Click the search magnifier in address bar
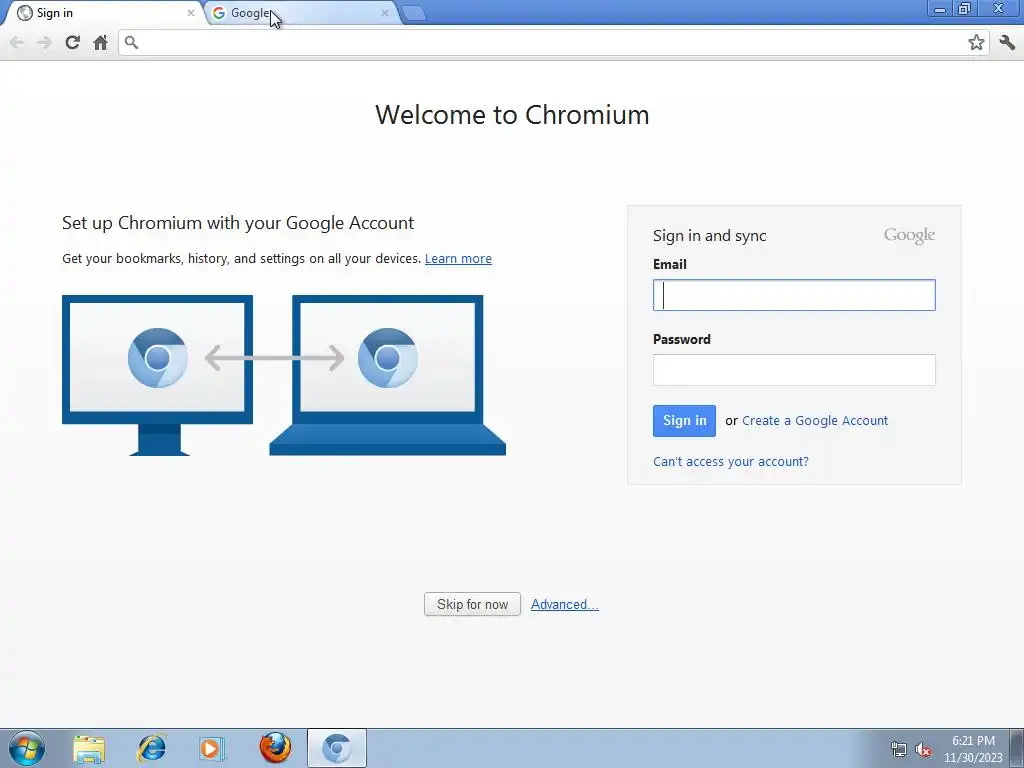The width and height of the screenshot is (1024, 768). pos(131,42)
